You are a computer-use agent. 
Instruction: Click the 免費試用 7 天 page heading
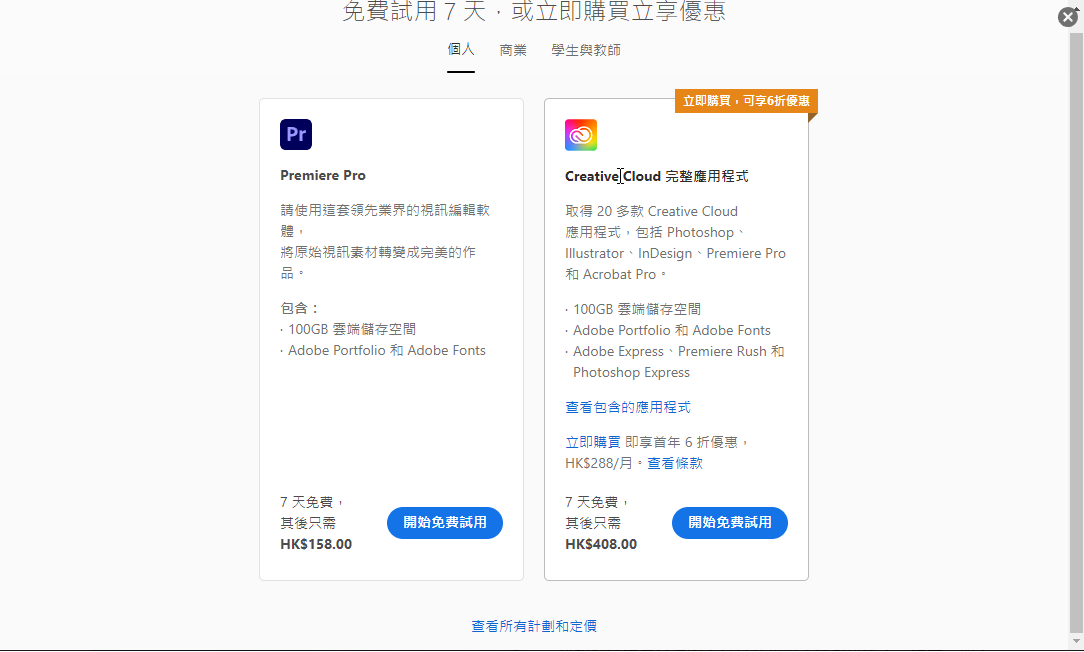[534, 12]
